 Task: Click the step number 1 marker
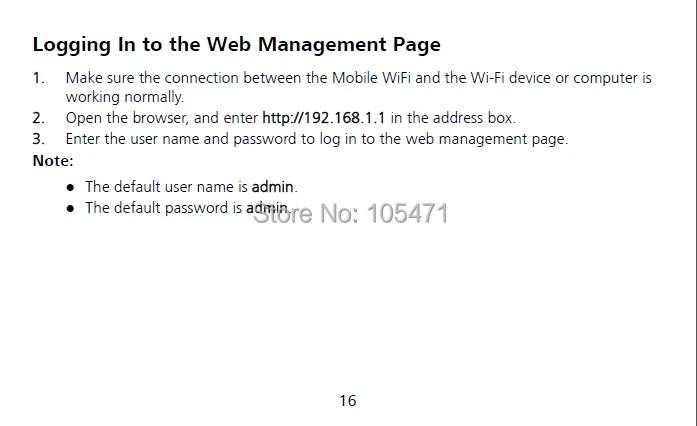39,78
